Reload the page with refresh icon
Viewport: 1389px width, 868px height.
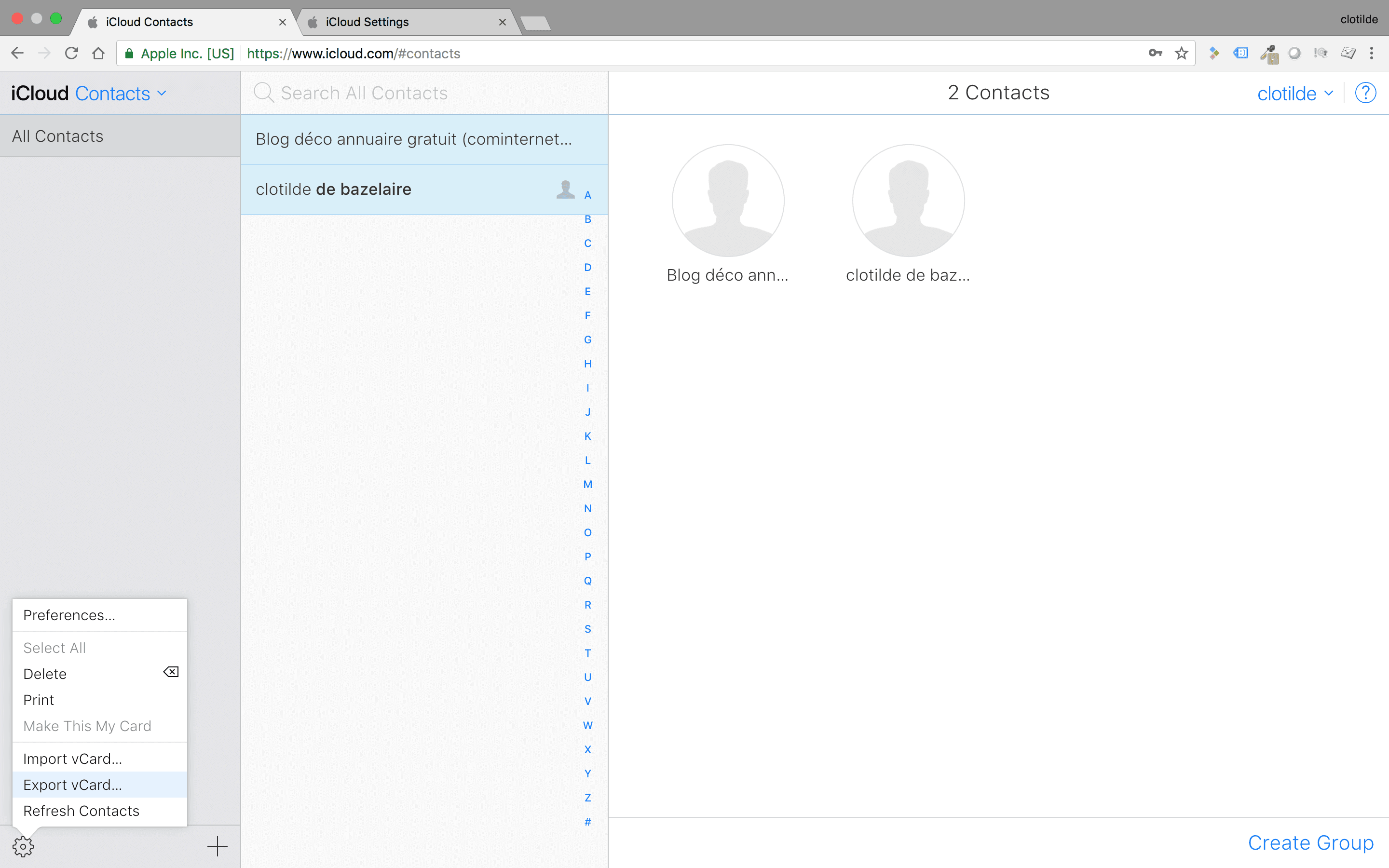[71, 54]
